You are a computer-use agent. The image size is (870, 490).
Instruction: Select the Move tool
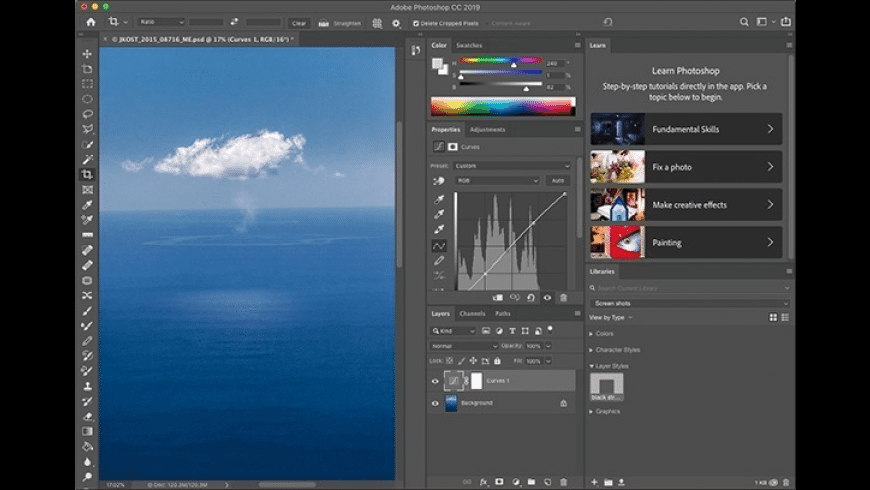tap(88, 54)
